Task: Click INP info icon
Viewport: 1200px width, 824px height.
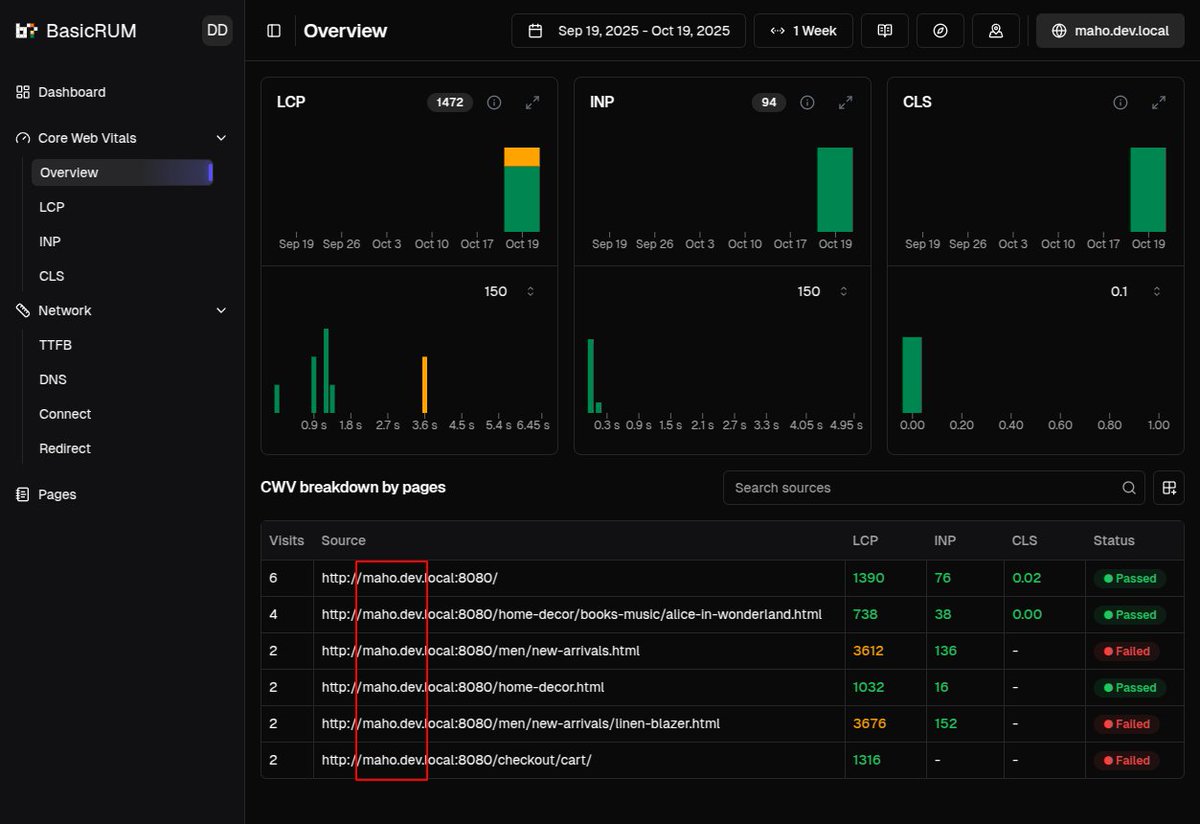Action: coord(807,102)
